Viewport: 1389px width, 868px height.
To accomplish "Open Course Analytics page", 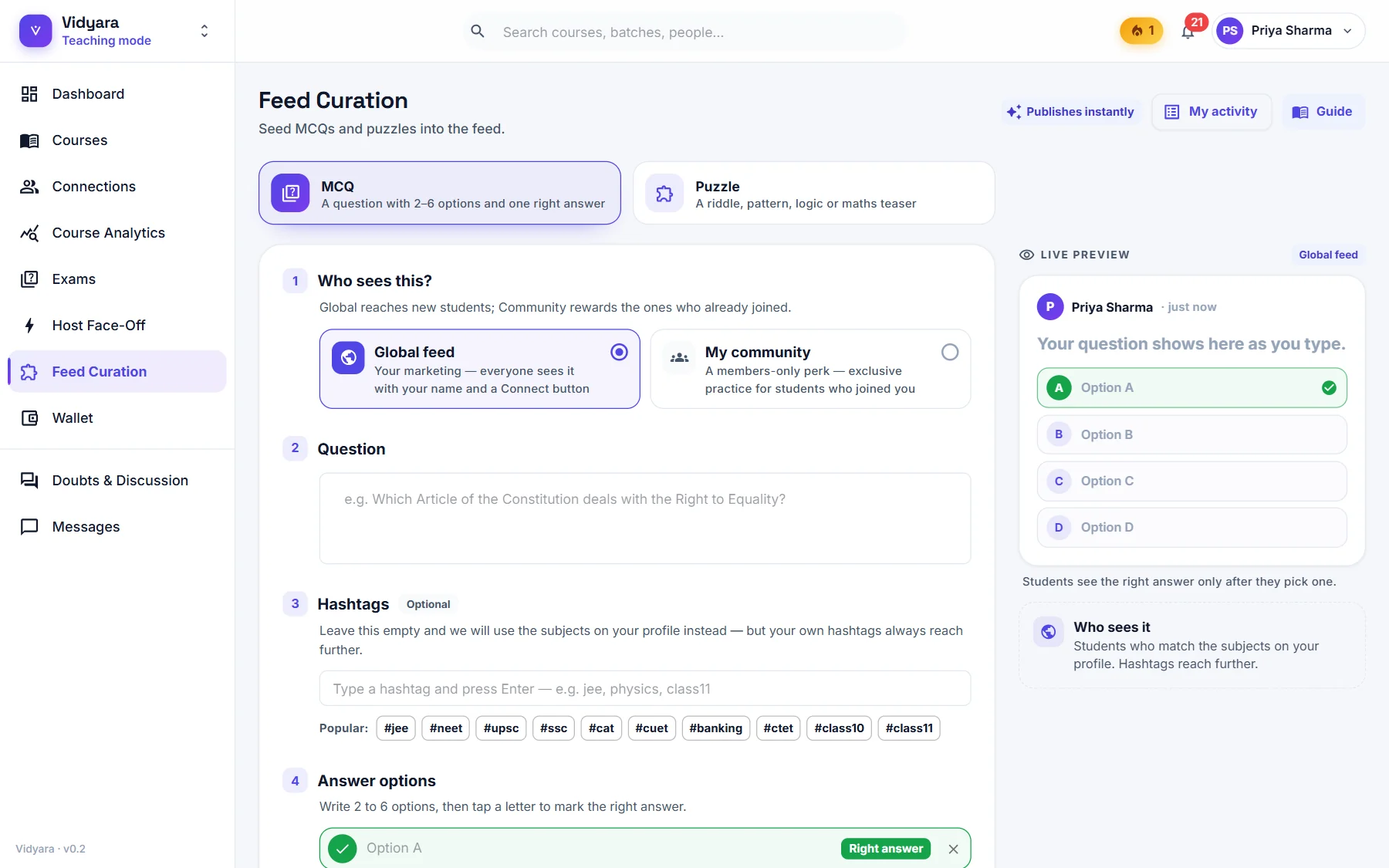I will coord(117,233).
